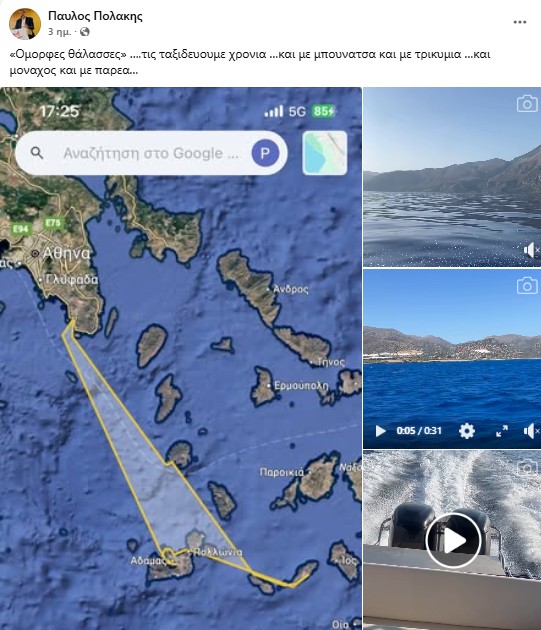Toggle mute on the second video
The image size is (541, 630).
click(x=531, y=431)
